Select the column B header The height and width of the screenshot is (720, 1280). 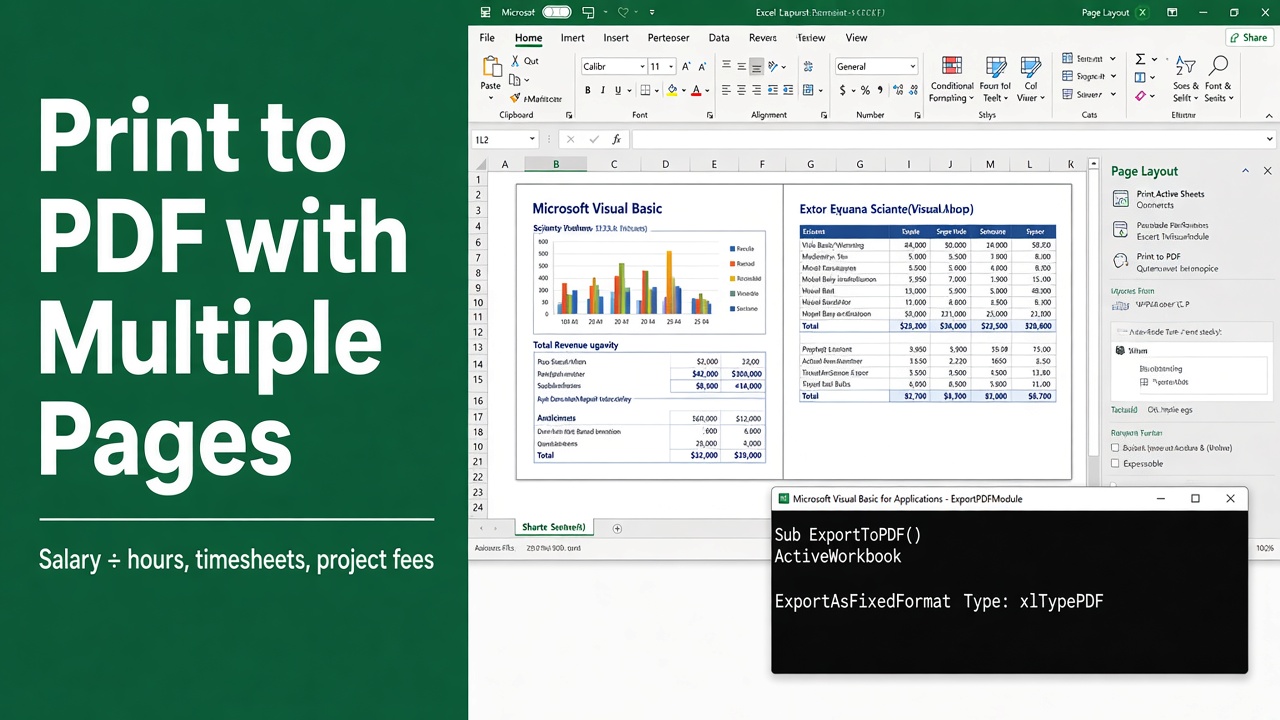(x=556, y=164)
